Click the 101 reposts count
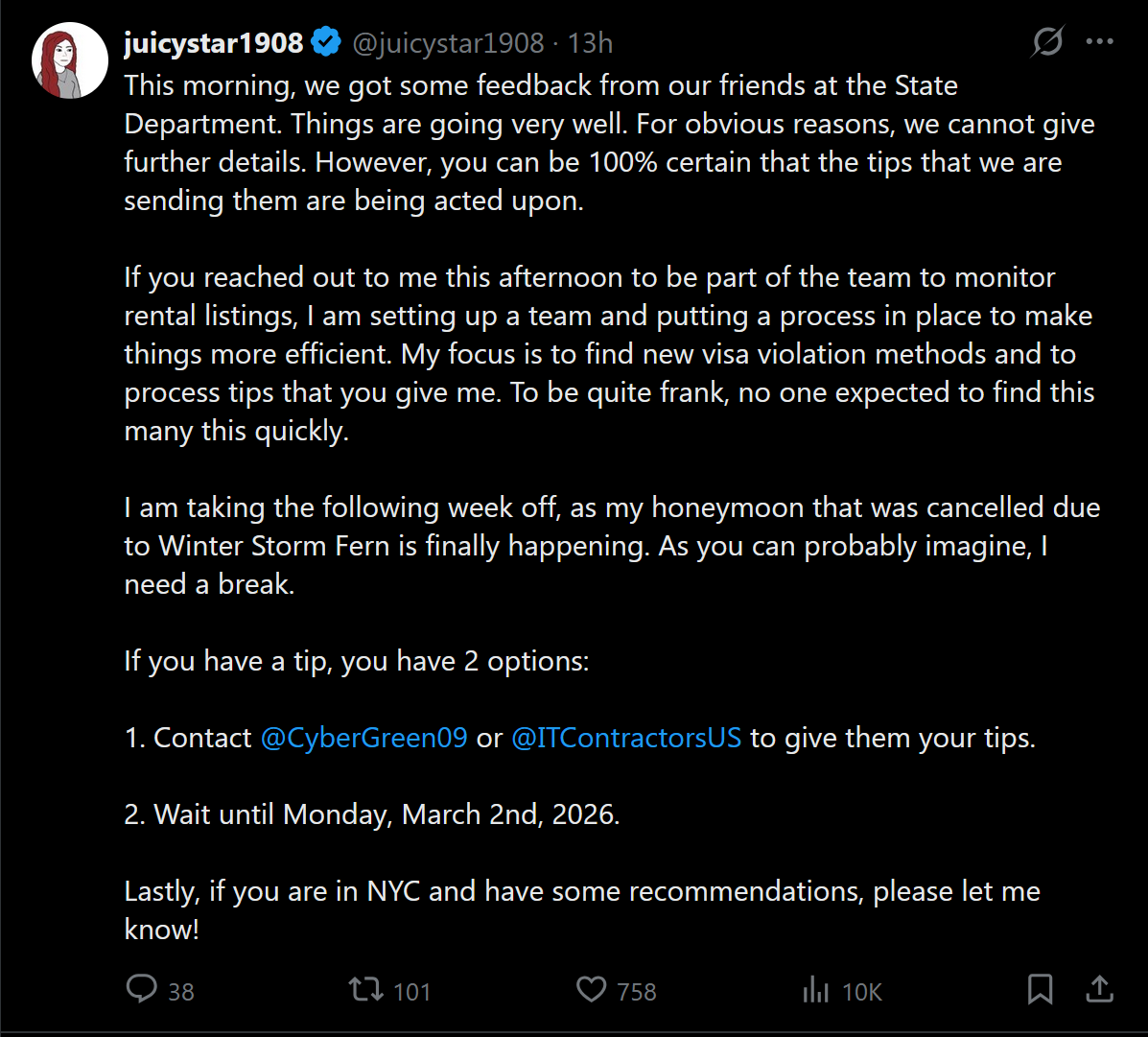Image resolution: width=1148 pixels, height=1037 pixels. click(x=412, y=991)
